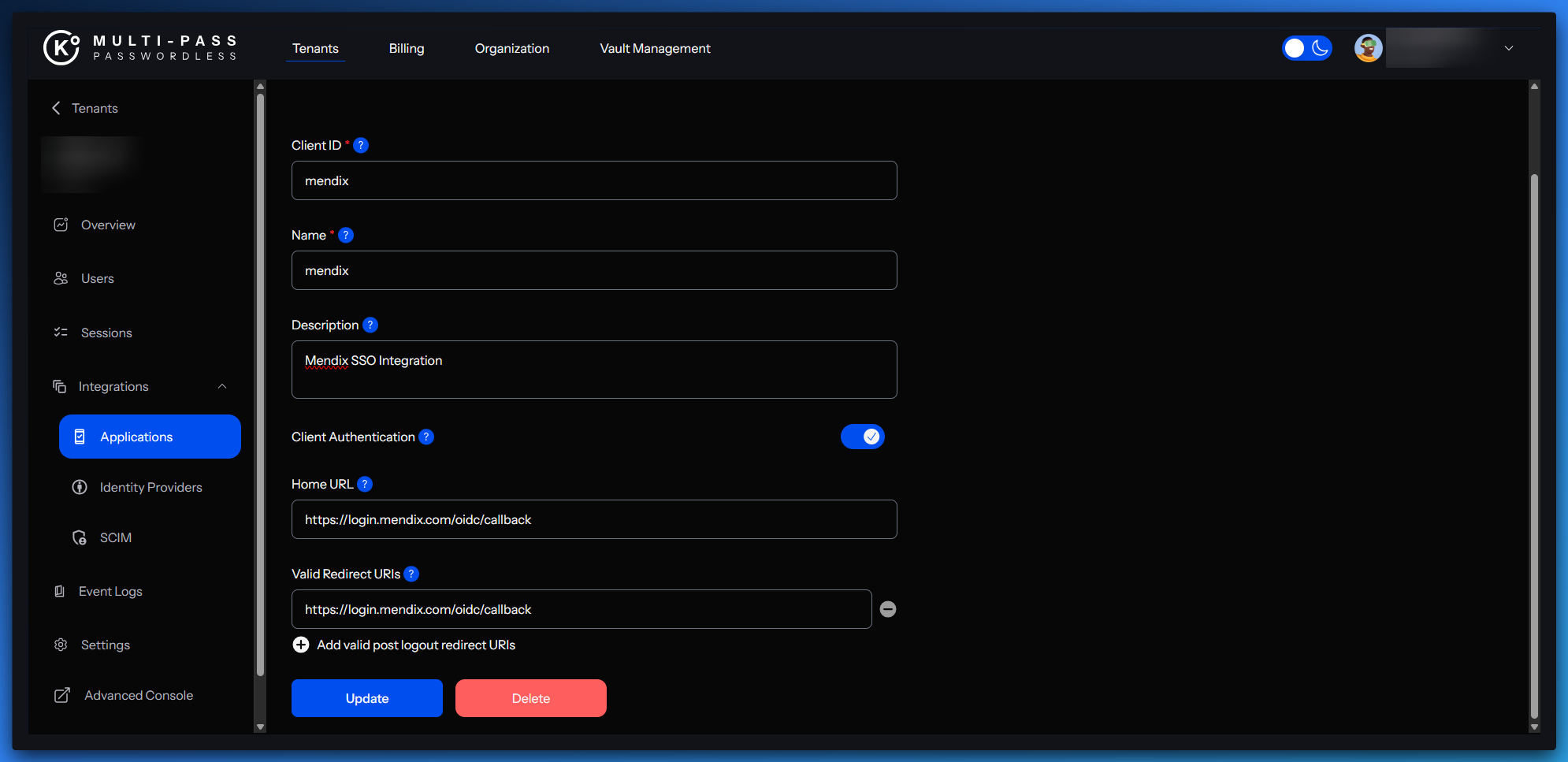This screenshot has height=762, width=1568.
Task: Click the help icon beside Valid Redirect URIs
Action: [411, 574]
